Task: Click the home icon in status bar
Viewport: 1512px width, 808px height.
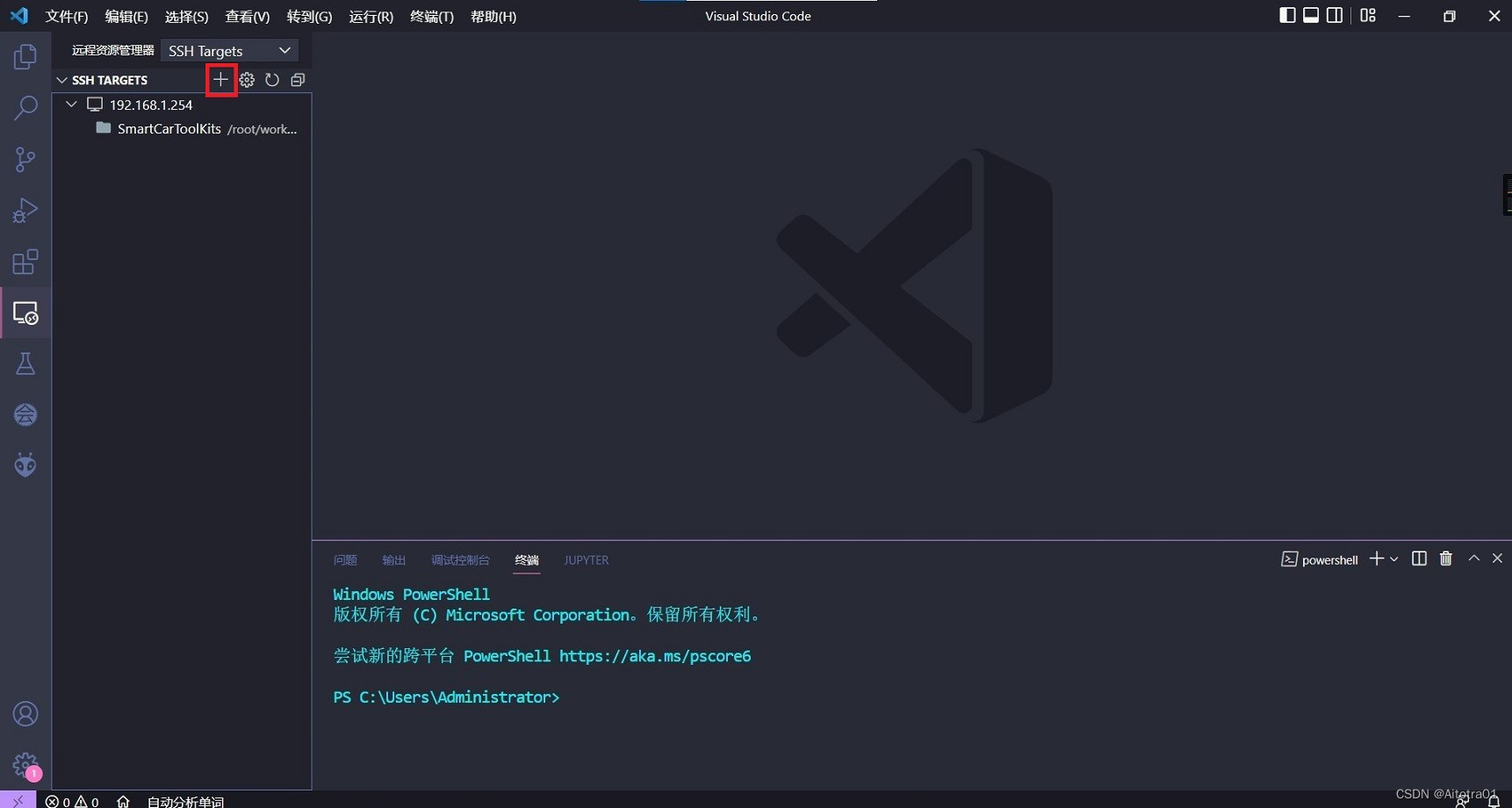Action: [x=123, y=801]
